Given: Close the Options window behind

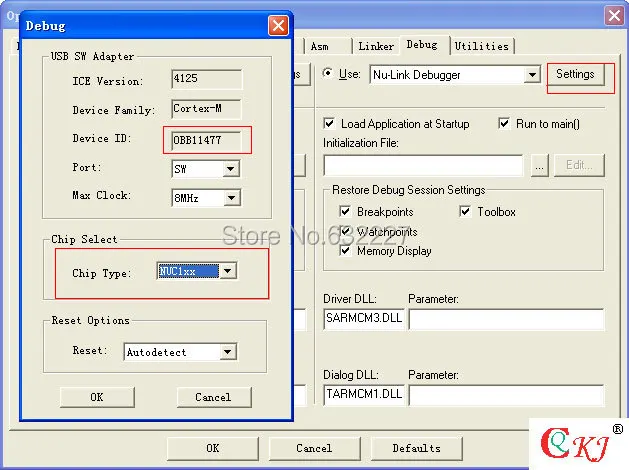Looking at the screenshot, I should (614, 16).
